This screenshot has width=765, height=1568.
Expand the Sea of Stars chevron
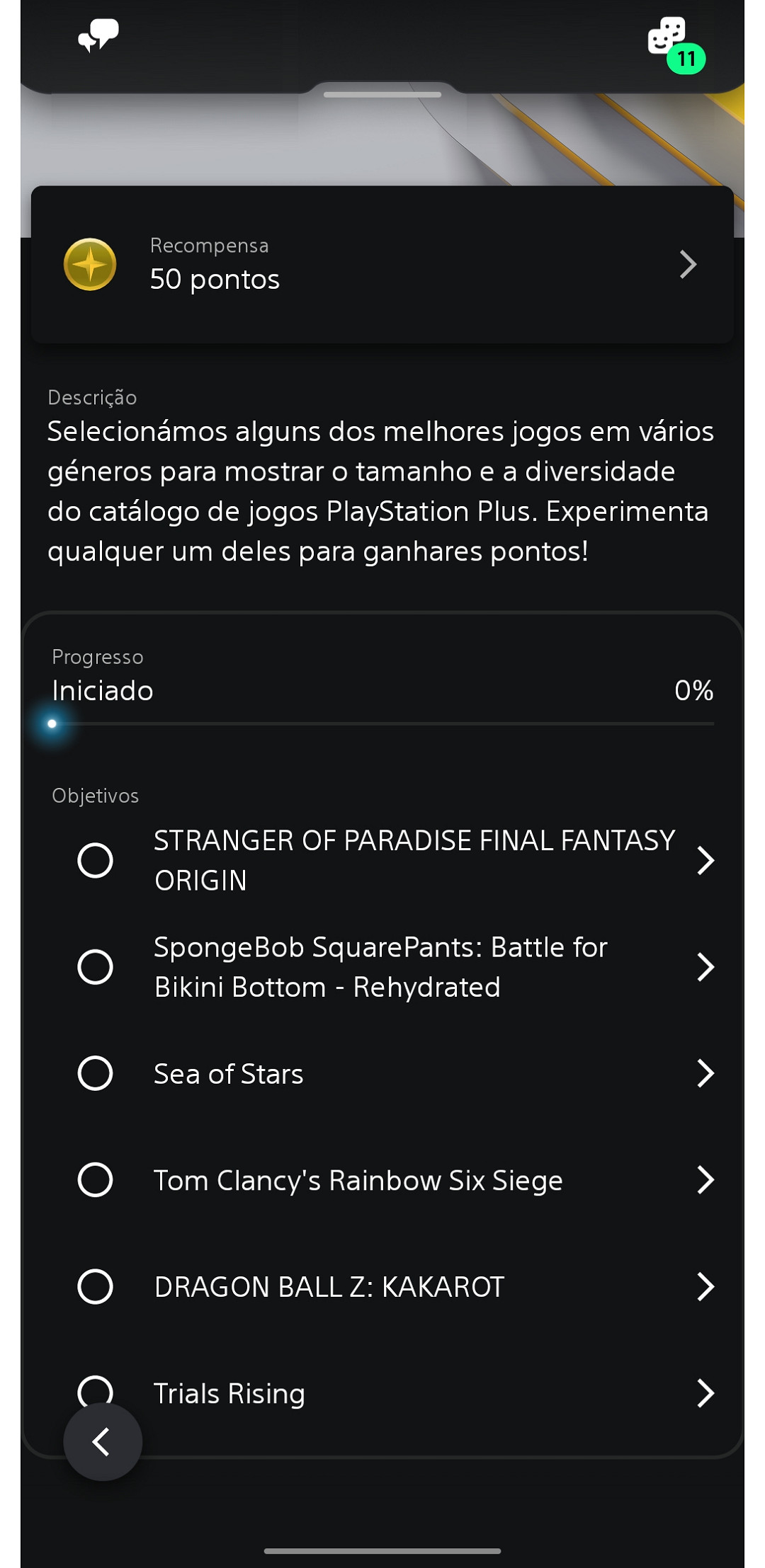(705, 1073)
